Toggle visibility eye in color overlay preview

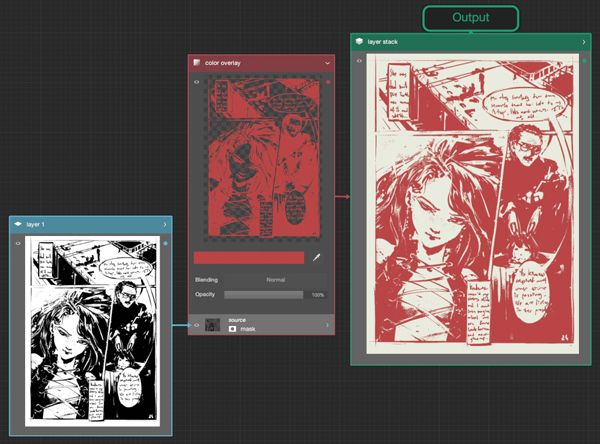point(196,82)
